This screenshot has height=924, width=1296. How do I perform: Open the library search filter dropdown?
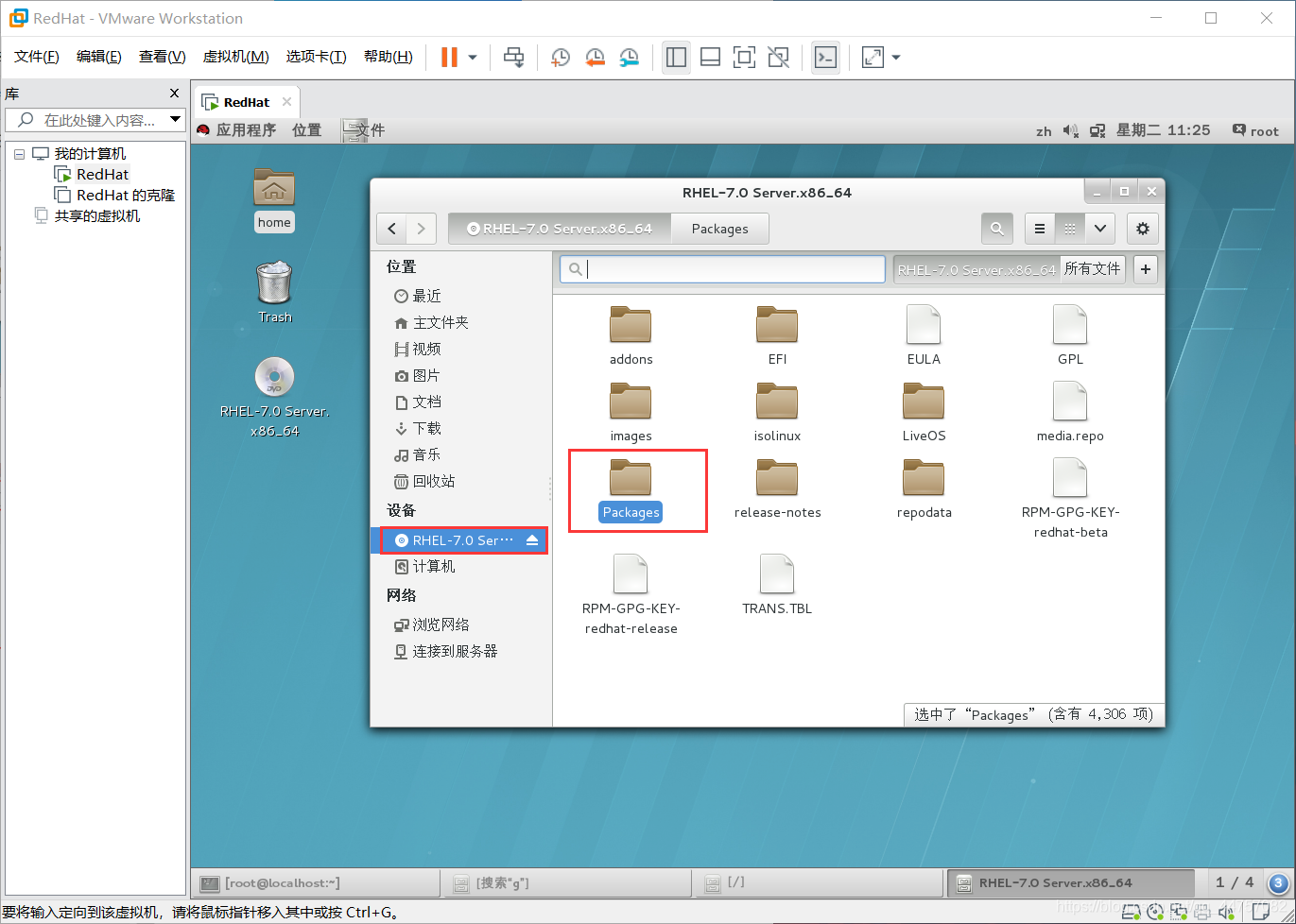[x=175, y=120]
